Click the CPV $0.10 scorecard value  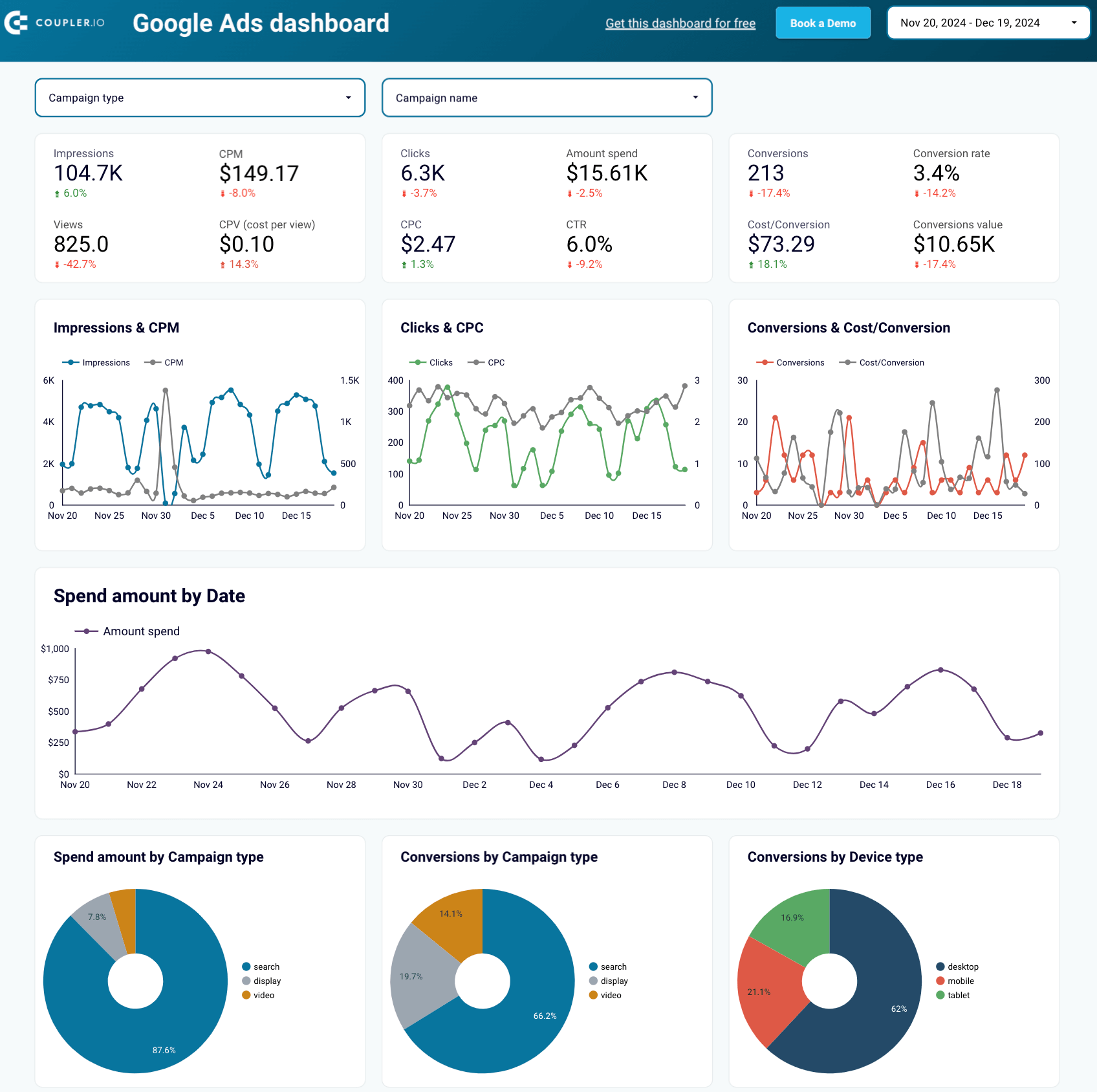[246, 245]
